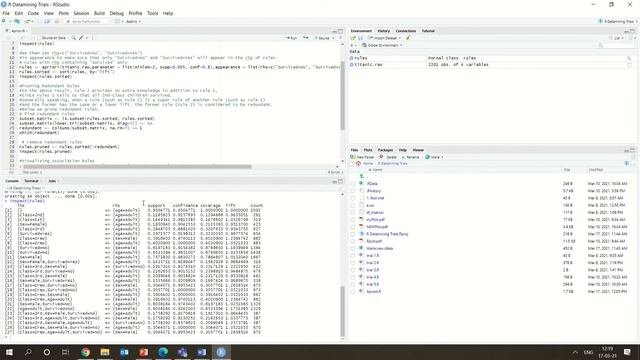Open Chrome from the taskbar
640x360 pixels.
click(85, 352)
